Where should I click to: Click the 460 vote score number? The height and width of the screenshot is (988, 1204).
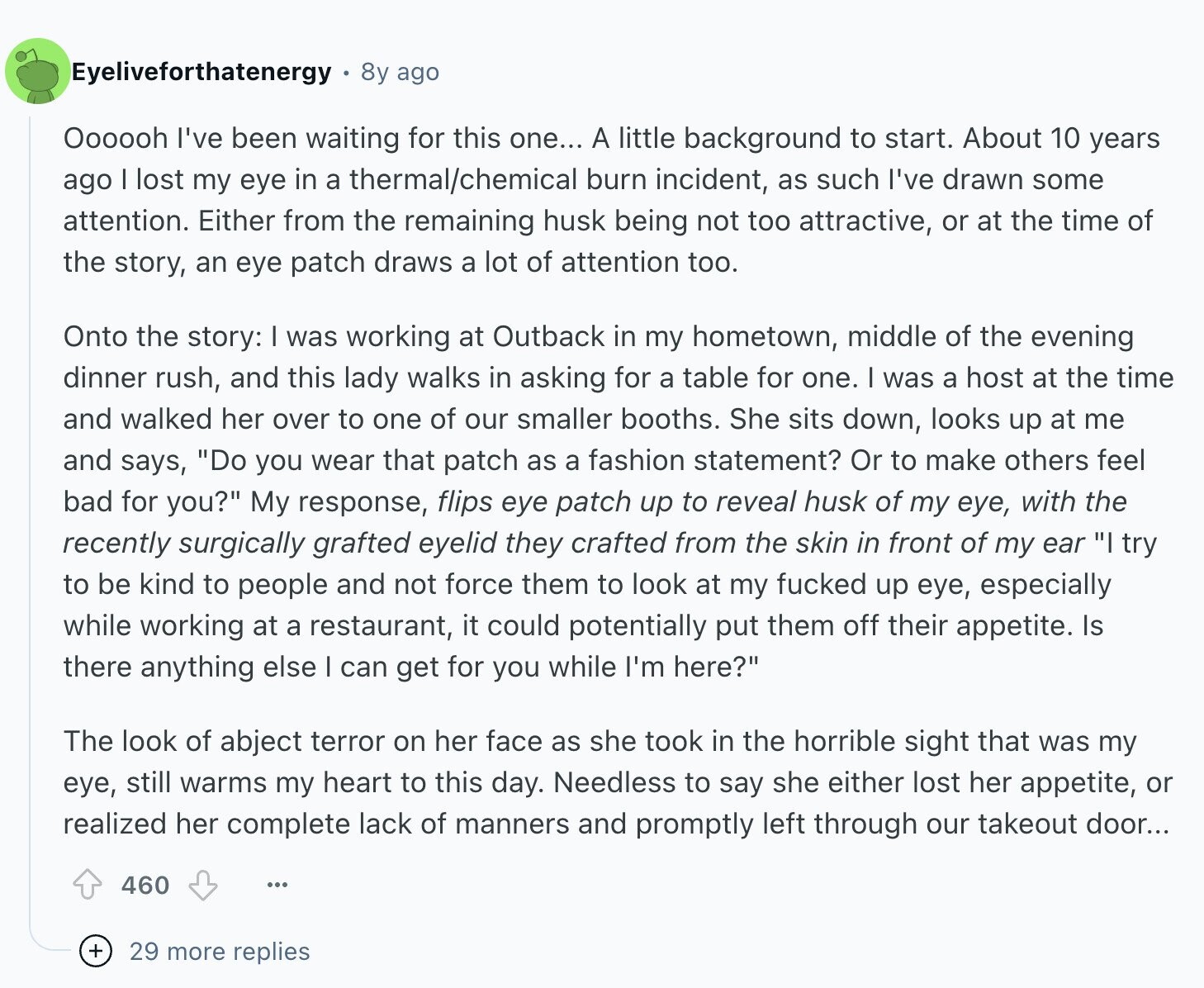pos(145,886)
